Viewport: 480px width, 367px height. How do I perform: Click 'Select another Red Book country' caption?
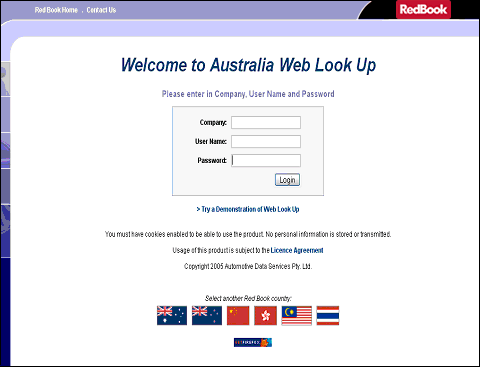[x=248, y=298]
